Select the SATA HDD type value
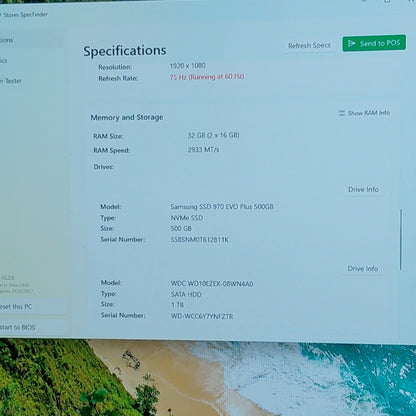 coord(186,294)
